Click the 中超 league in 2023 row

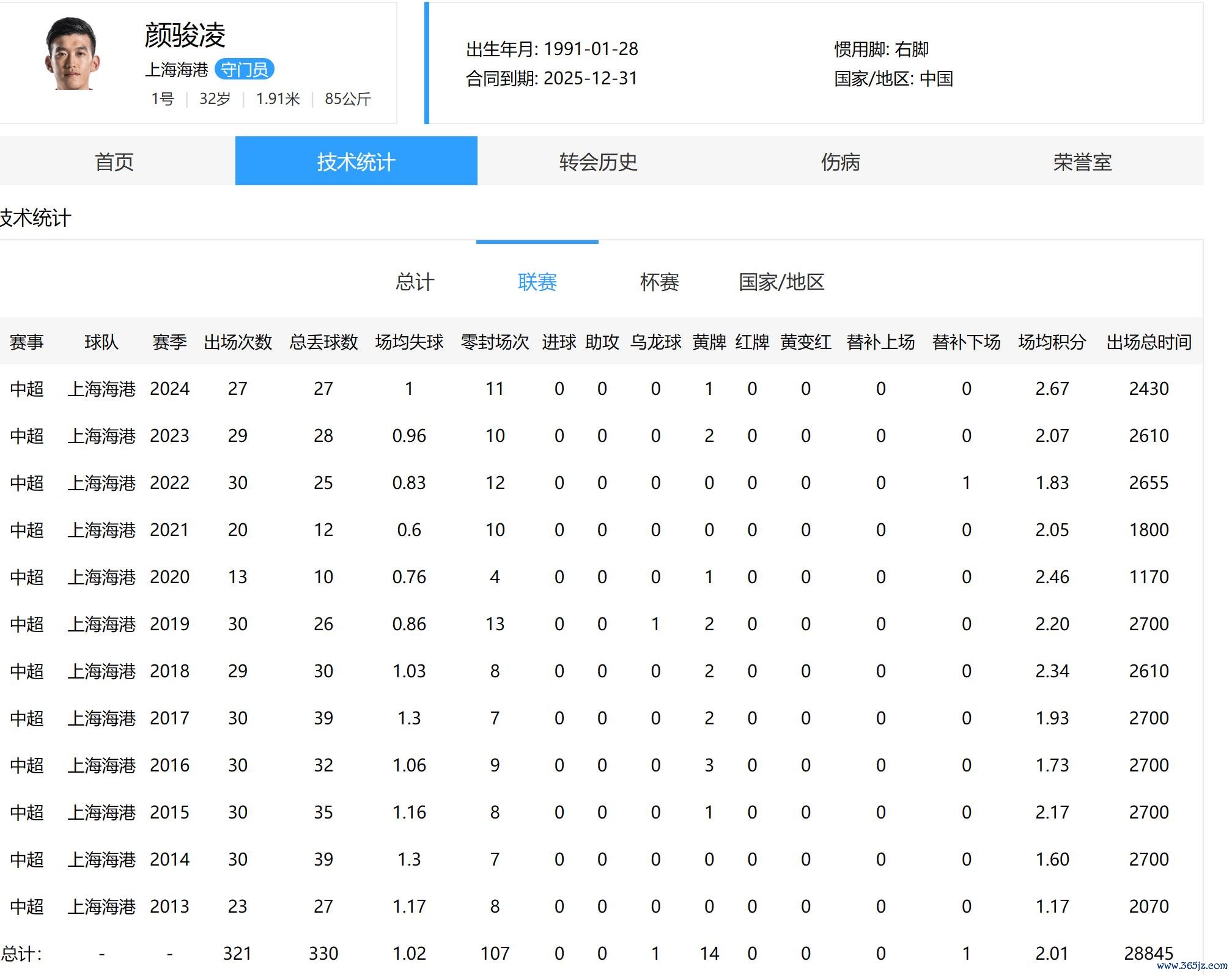(27, 436)
